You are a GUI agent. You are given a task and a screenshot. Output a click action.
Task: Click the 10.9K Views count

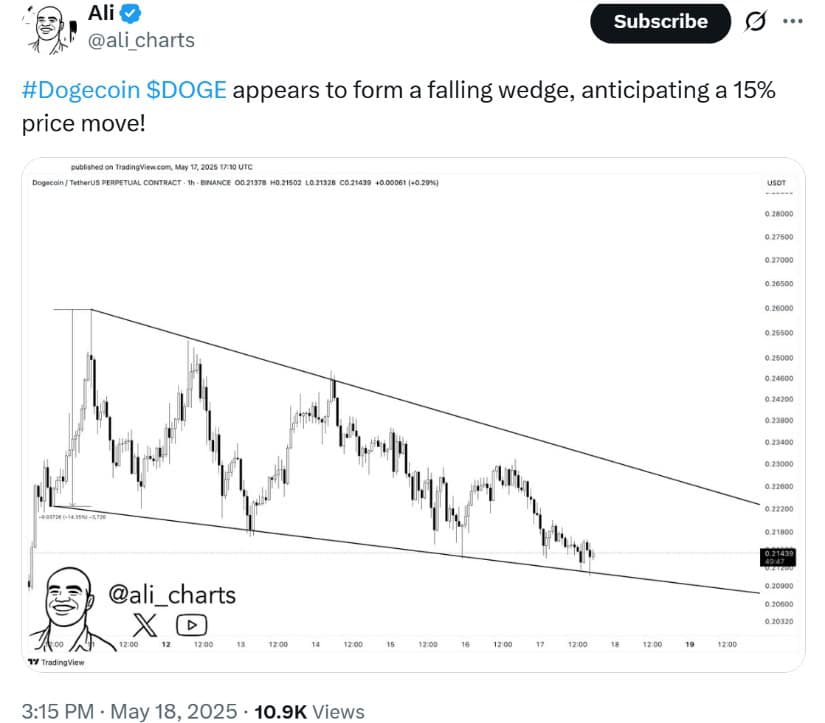[309, 712]
